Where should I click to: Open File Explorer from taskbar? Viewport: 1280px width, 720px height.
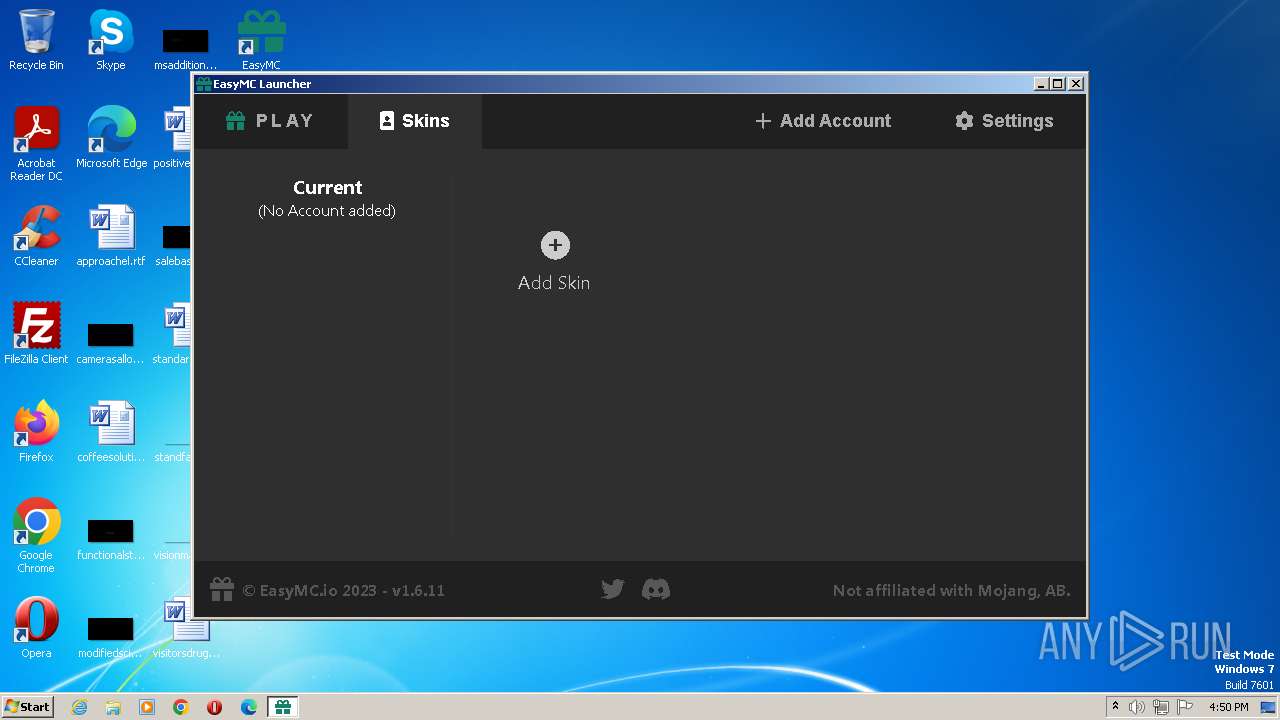(x=113, y=707)
